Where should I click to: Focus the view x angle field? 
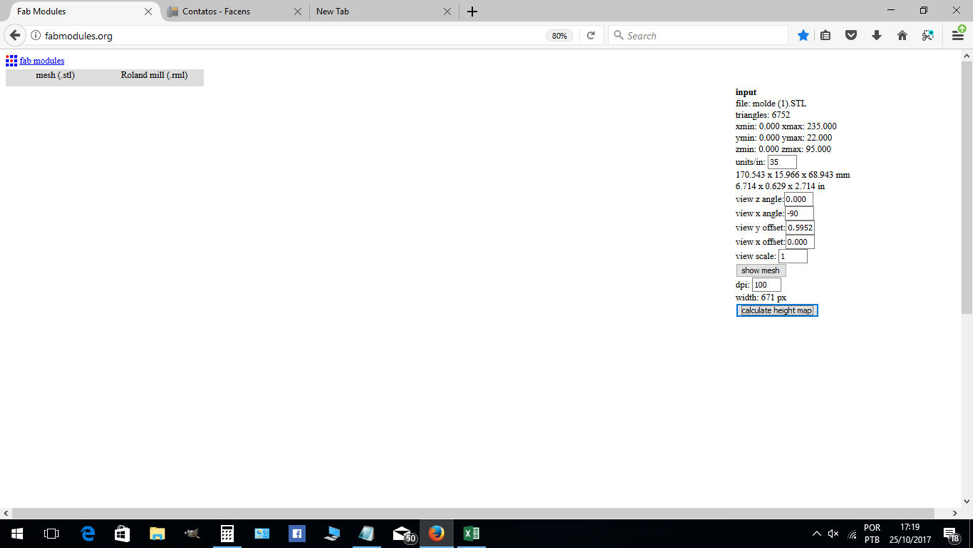799,213
